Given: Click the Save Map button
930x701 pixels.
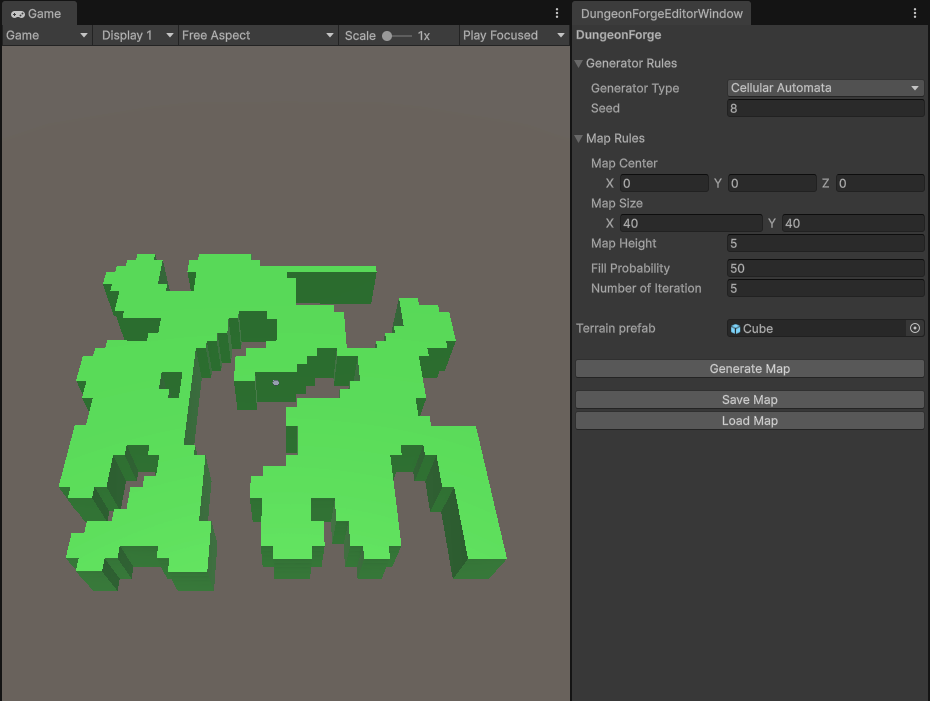Looking at the screenshot, I should coord(749,400).
